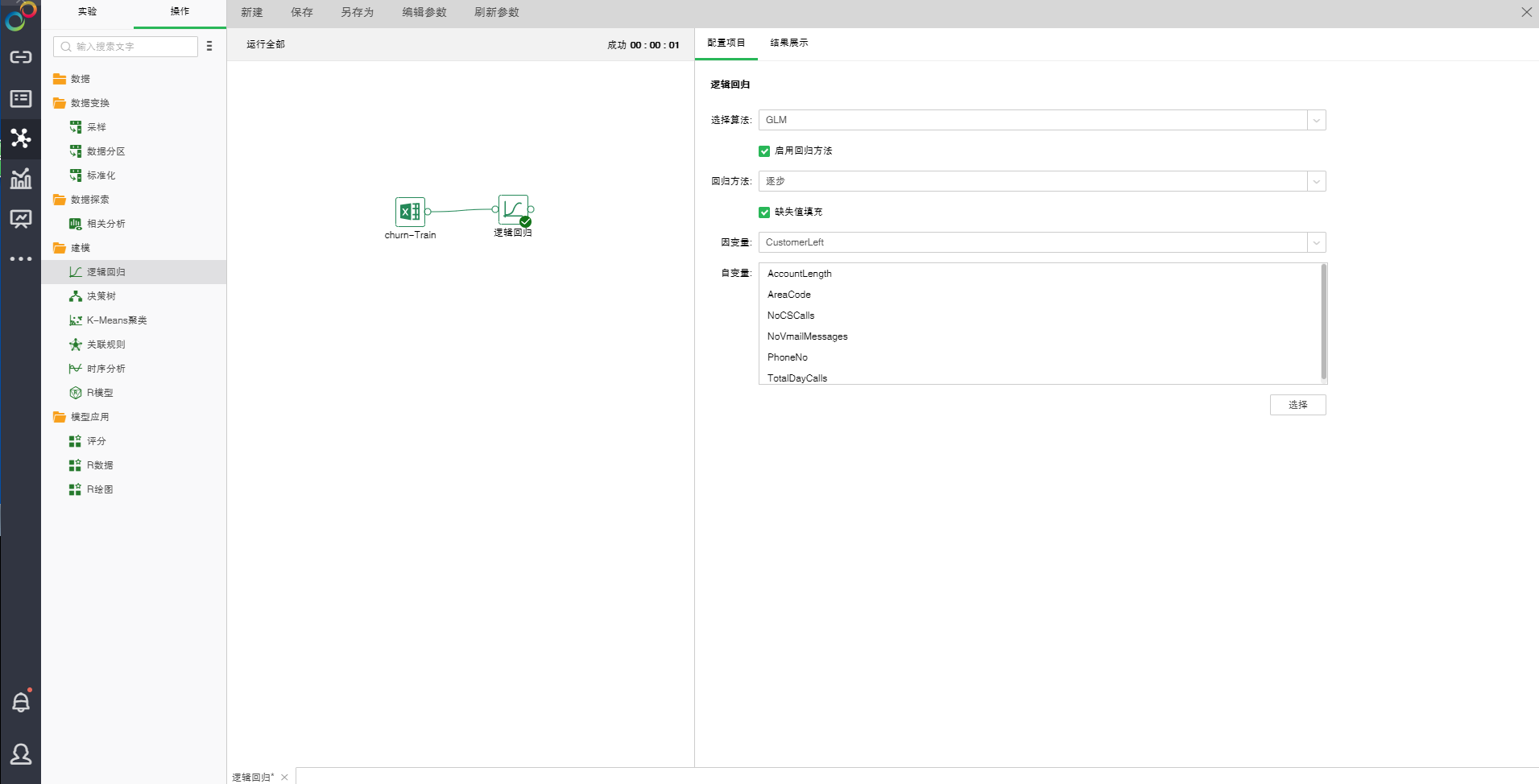
Task: Click the three-dot menu beside search box
Action: (x=209, y=47)
